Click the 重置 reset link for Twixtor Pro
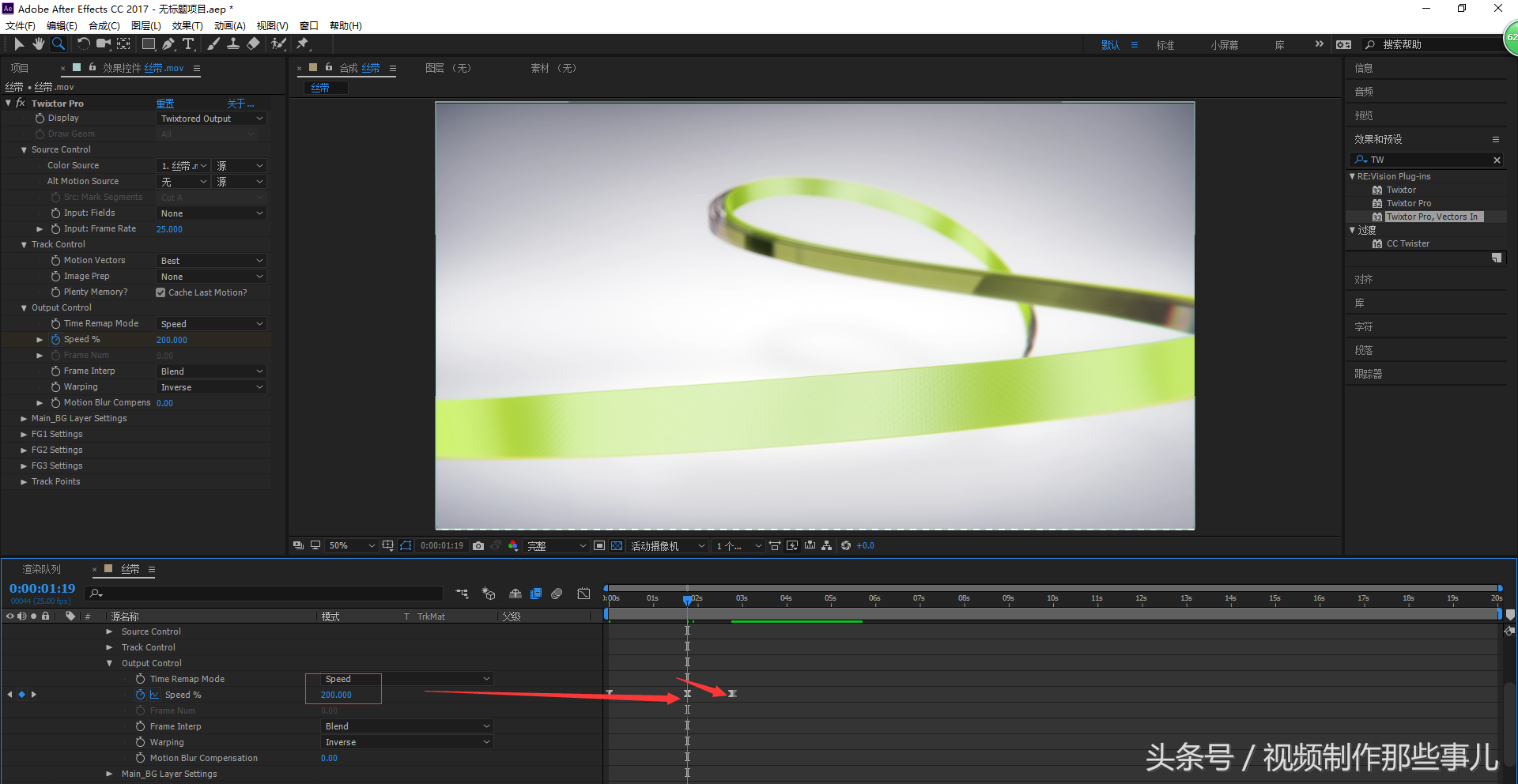The height and width of the screenshot is (784, 1518). click(x=165, y=104)
